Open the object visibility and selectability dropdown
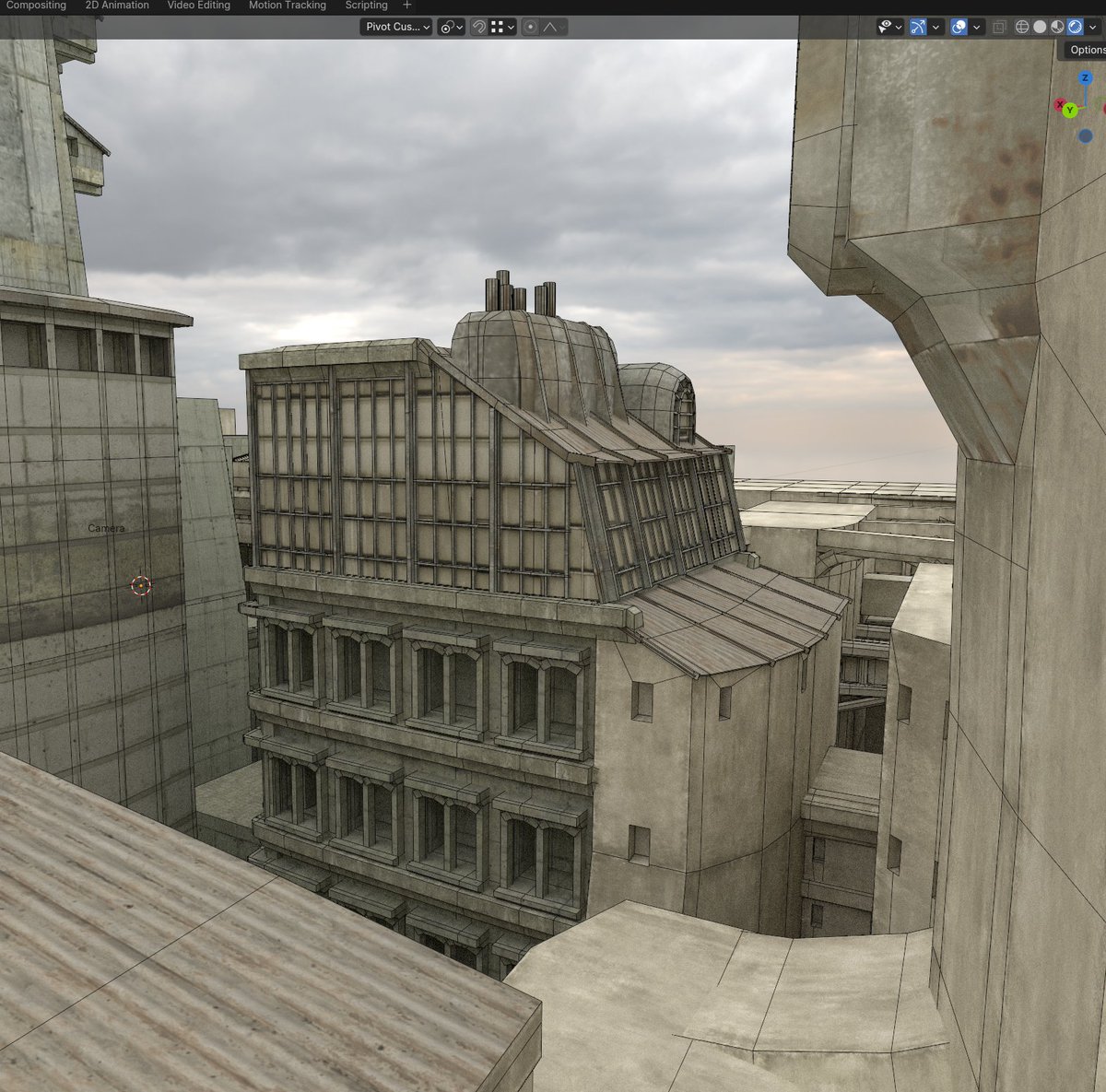The image size is (1106, 1092). click(890, 27)
